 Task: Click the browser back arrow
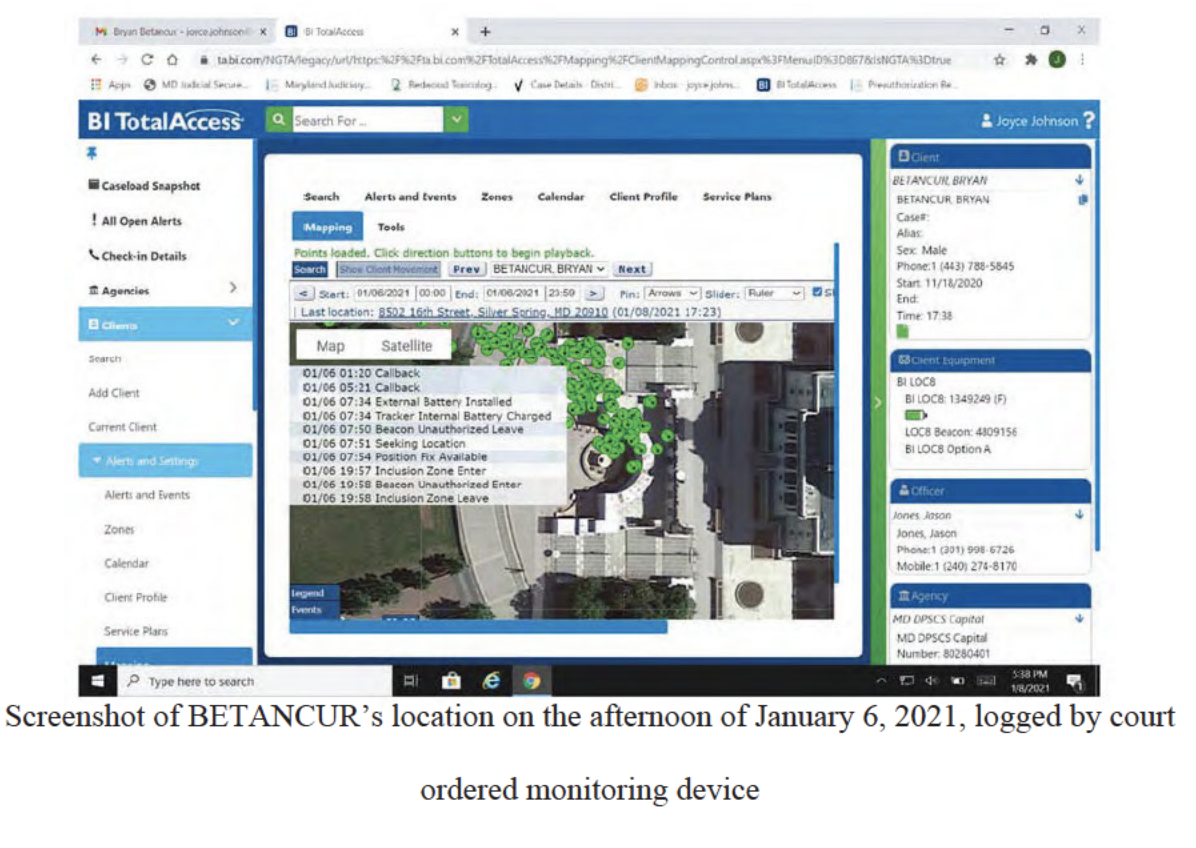coord(96,59)
